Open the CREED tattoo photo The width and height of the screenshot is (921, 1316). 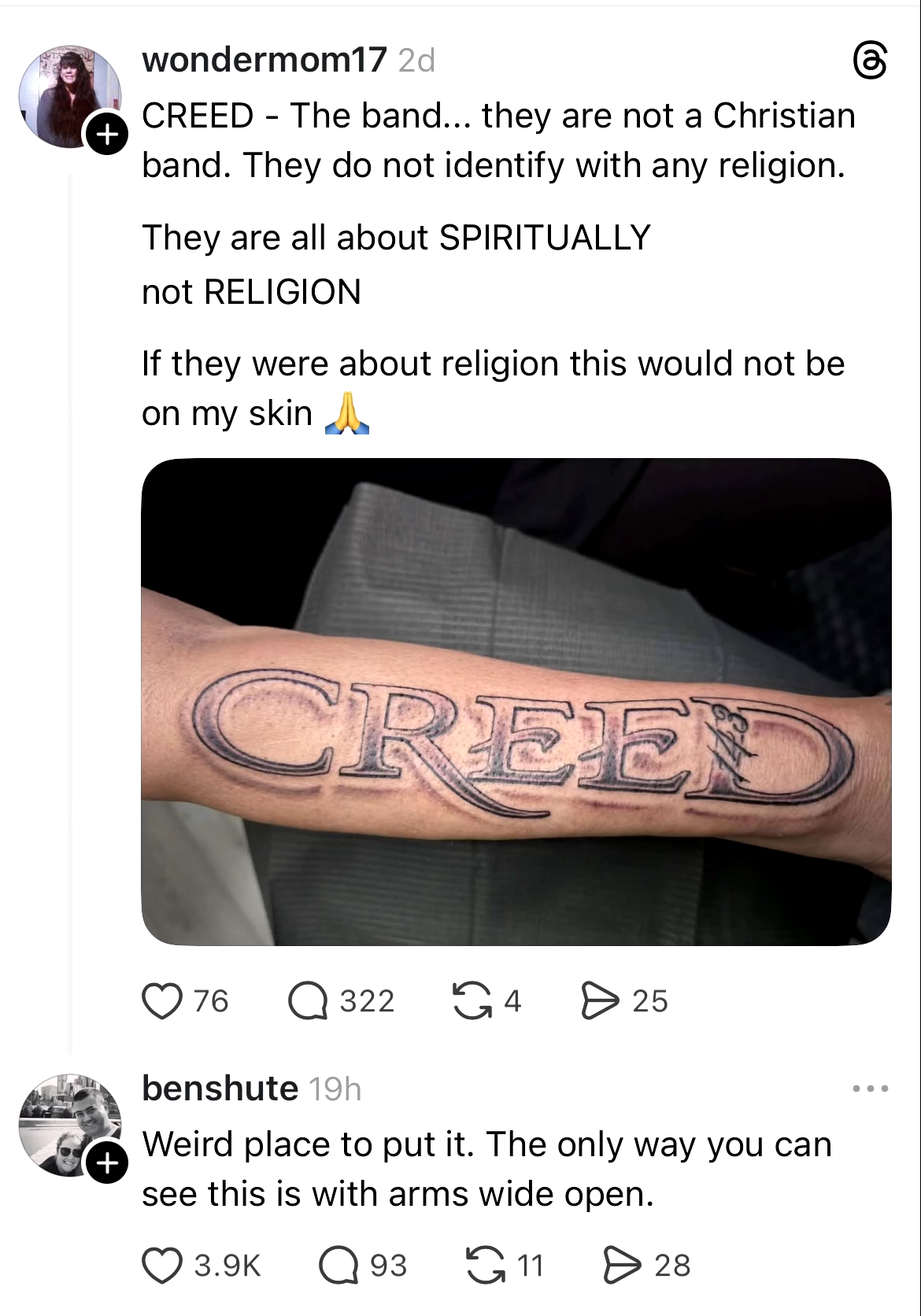click(516, 702)
